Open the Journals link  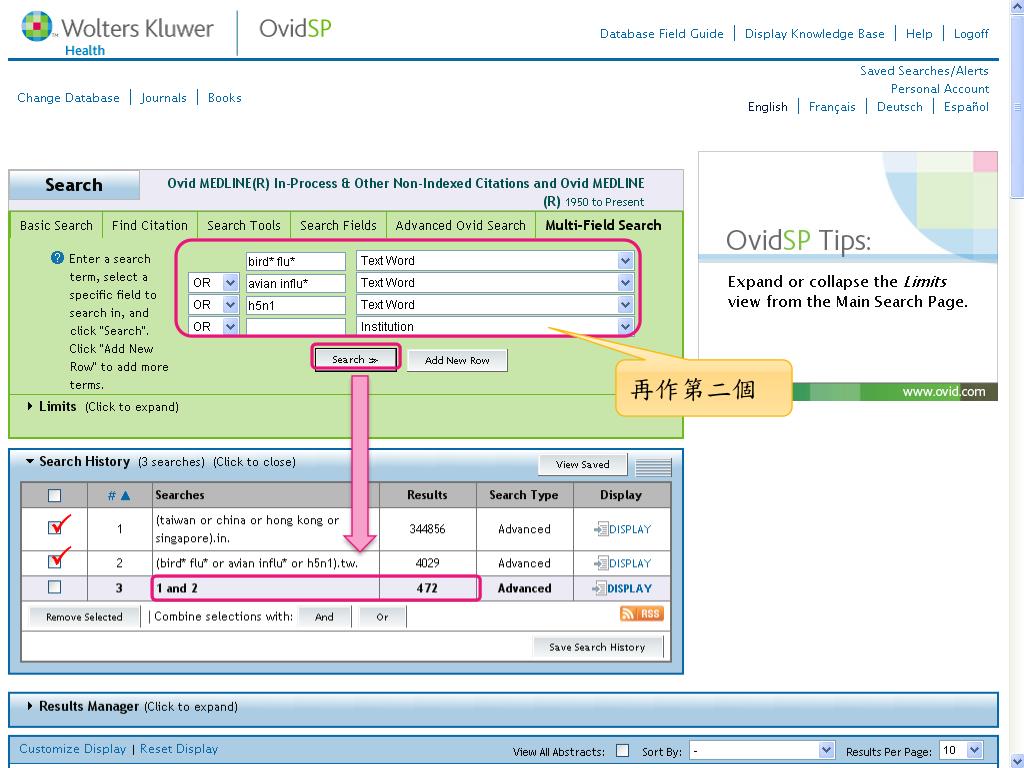pyautogui.click(x=163, y=98)
